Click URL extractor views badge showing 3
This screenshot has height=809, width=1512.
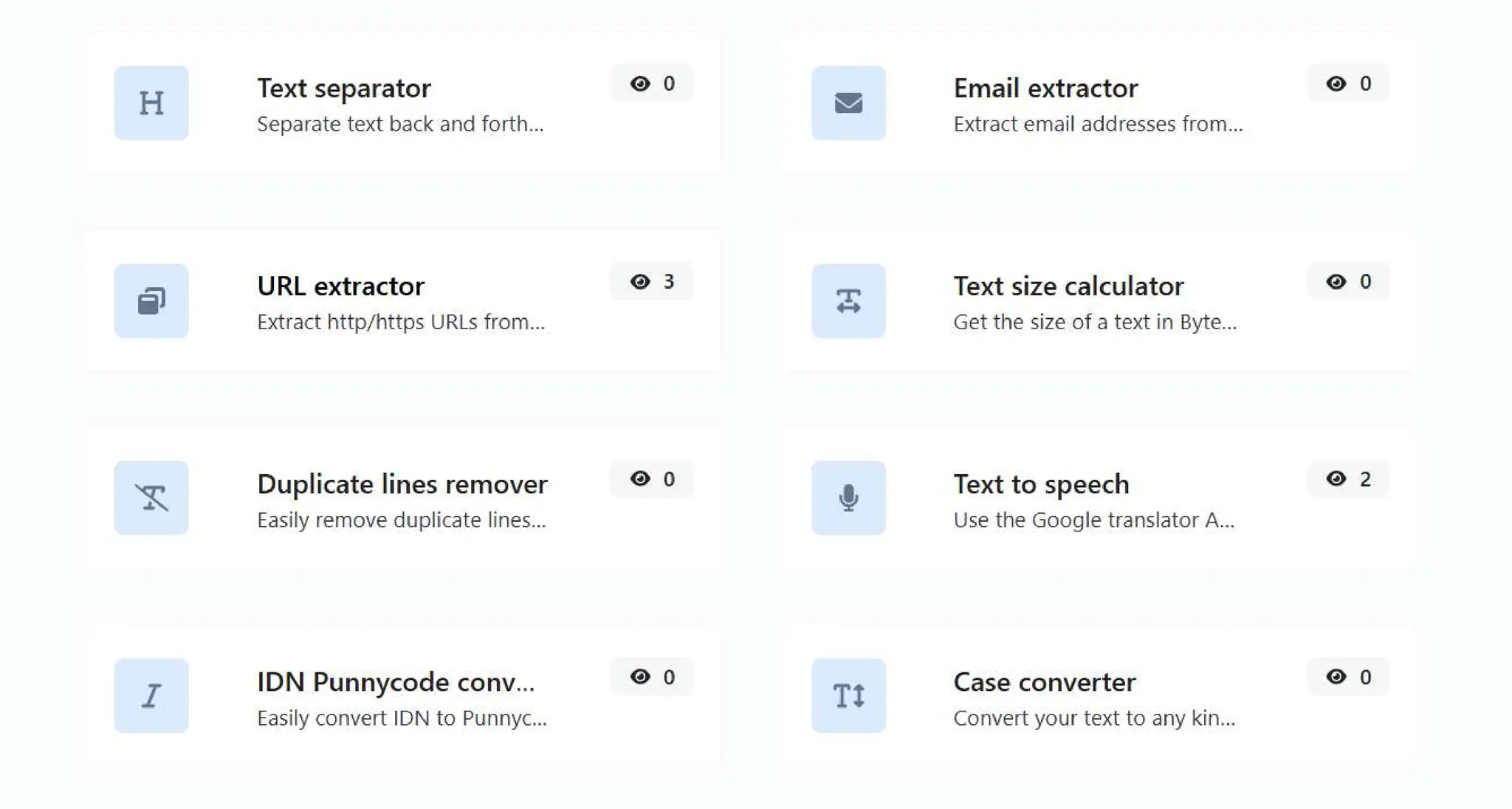coord(652,281)
